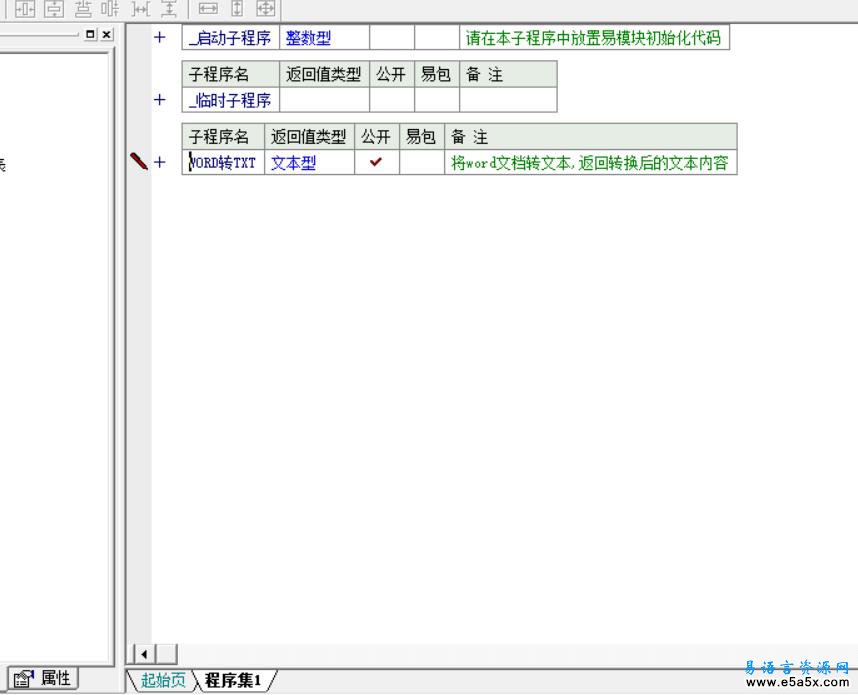
Task: Click the empty return type cell of _临时子程序
Action: (324, 100)
